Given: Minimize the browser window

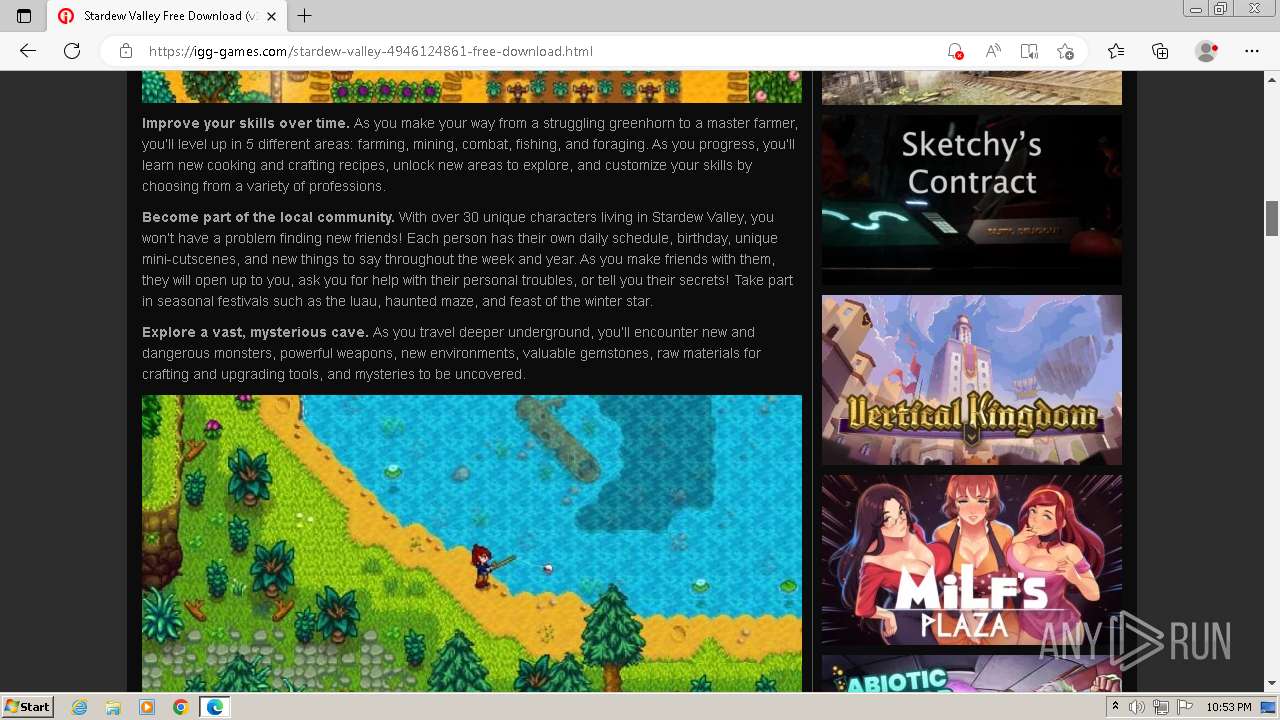Looking at the screenshot, I should click(1196, 9).
